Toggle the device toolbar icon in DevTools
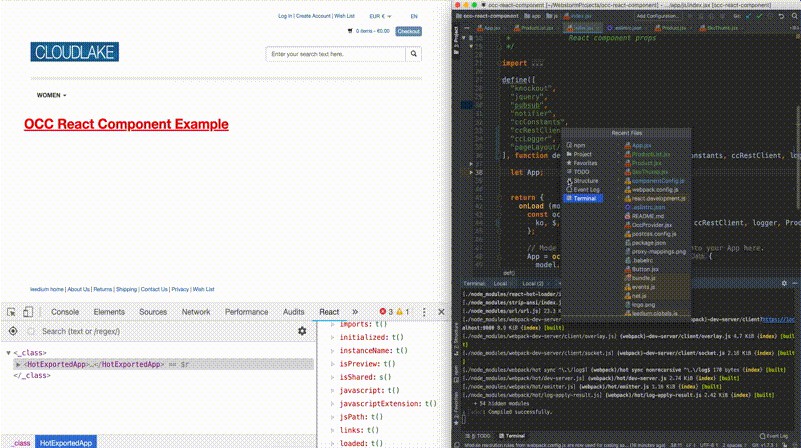 point(28,312)
